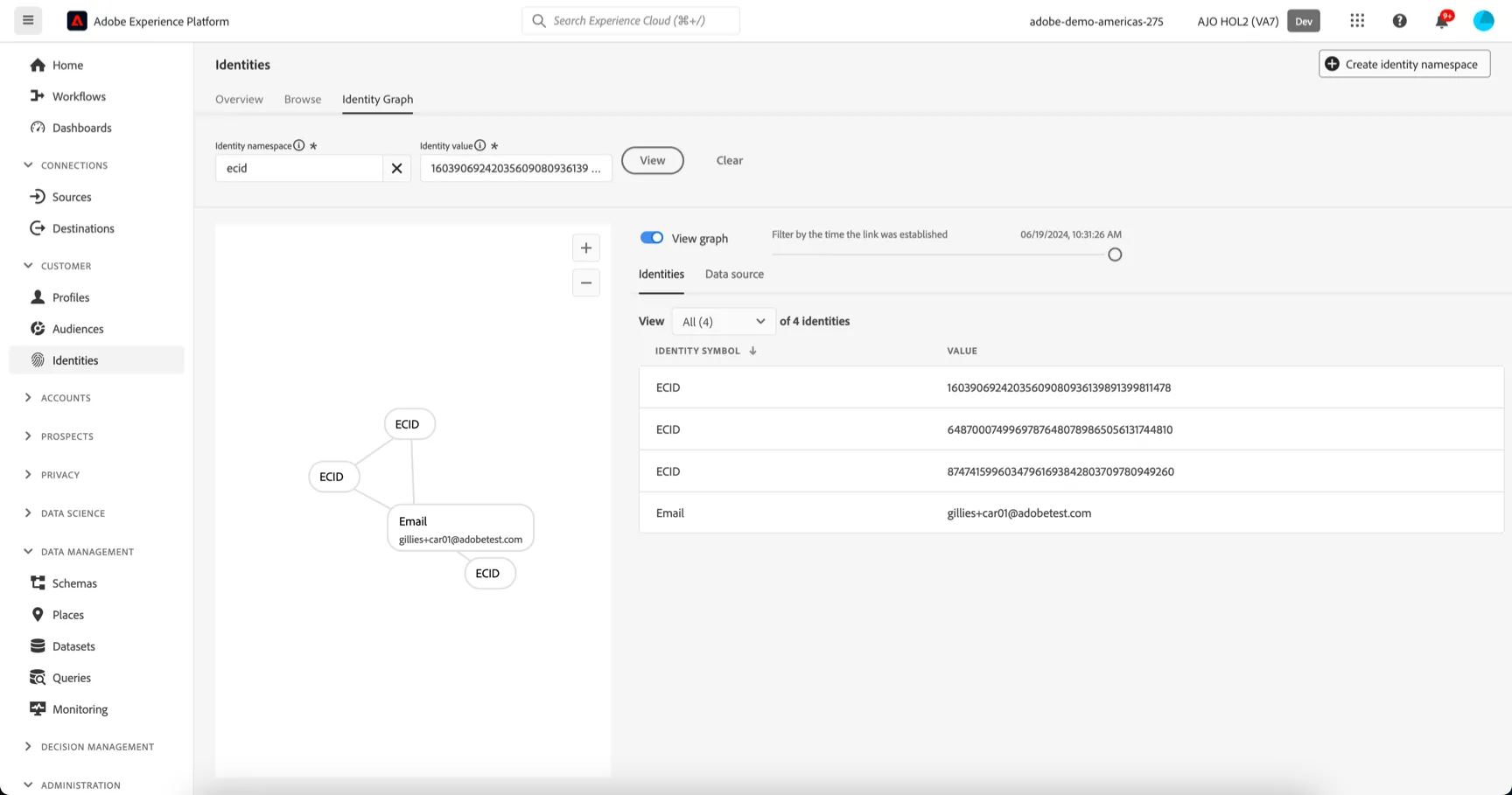Open the hamburger navigation menu
The image size is (1512, 795).
pyautogui.click(x=28, y=20)
